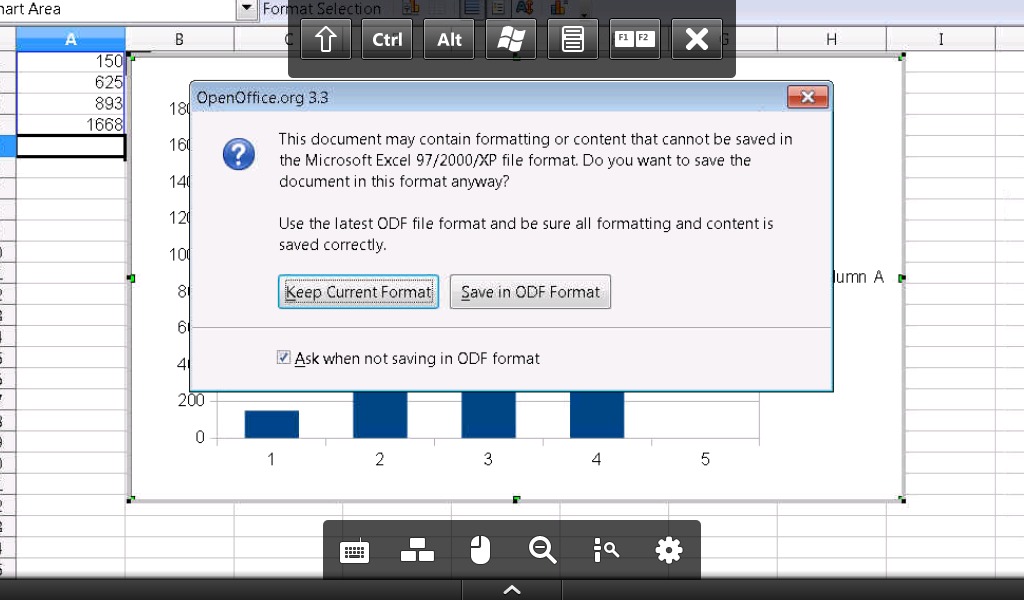Click the chart's bottom-left corner handle
The width and height of the screenshot is (1024, 600).
tap(131, 499)
